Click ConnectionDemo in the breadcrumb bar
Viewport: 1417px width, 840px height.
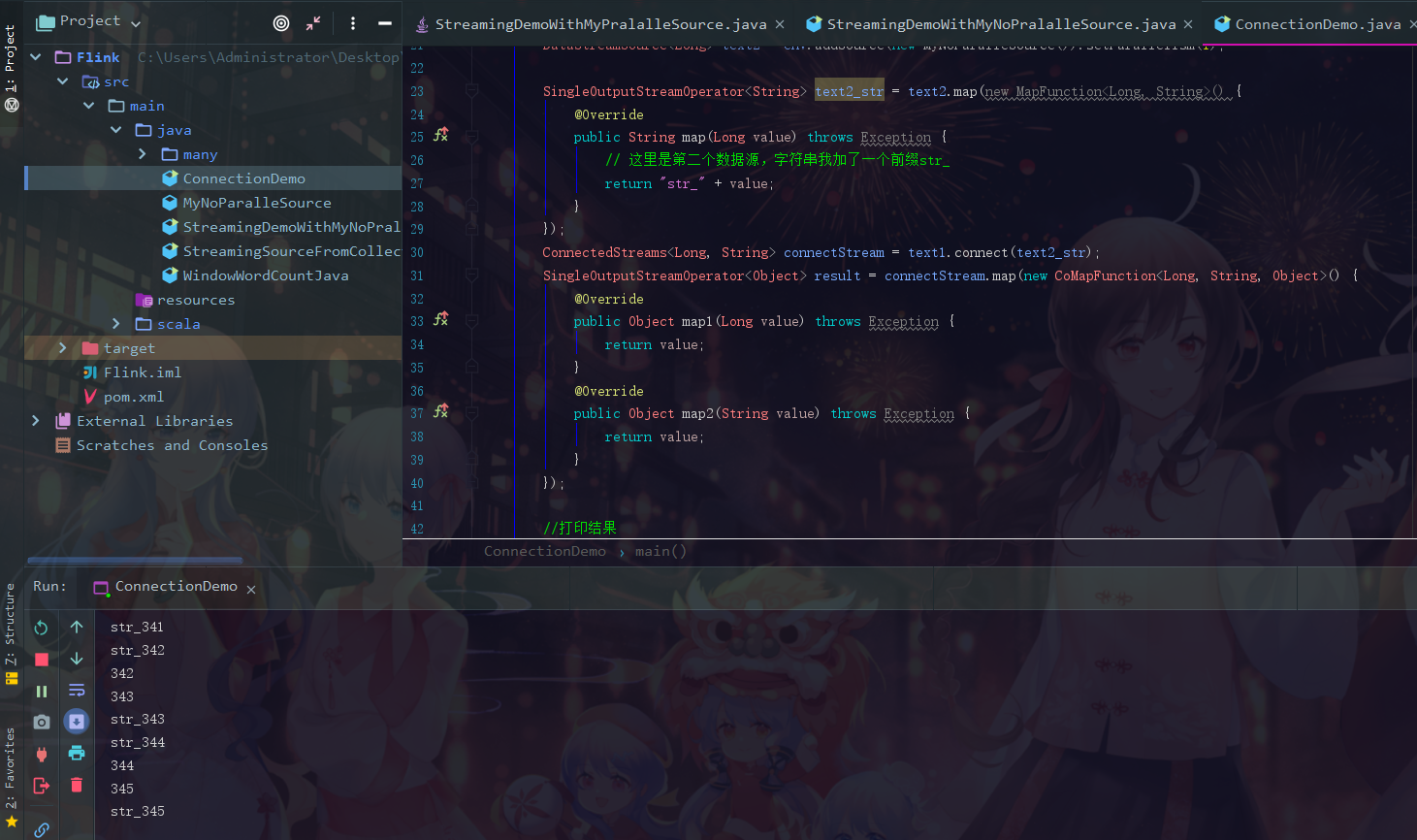[x=545, y=552]
